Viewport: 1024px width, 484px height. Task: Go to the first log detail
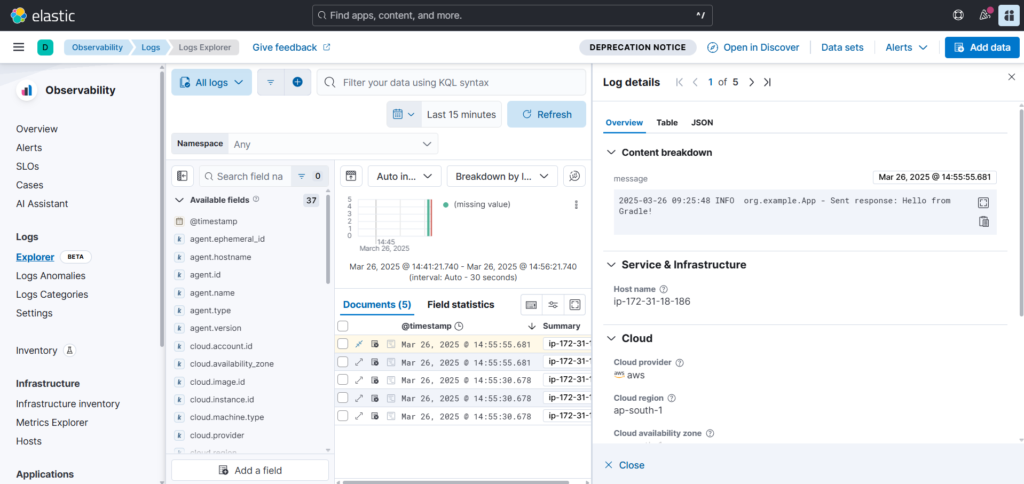click(679, 82)
